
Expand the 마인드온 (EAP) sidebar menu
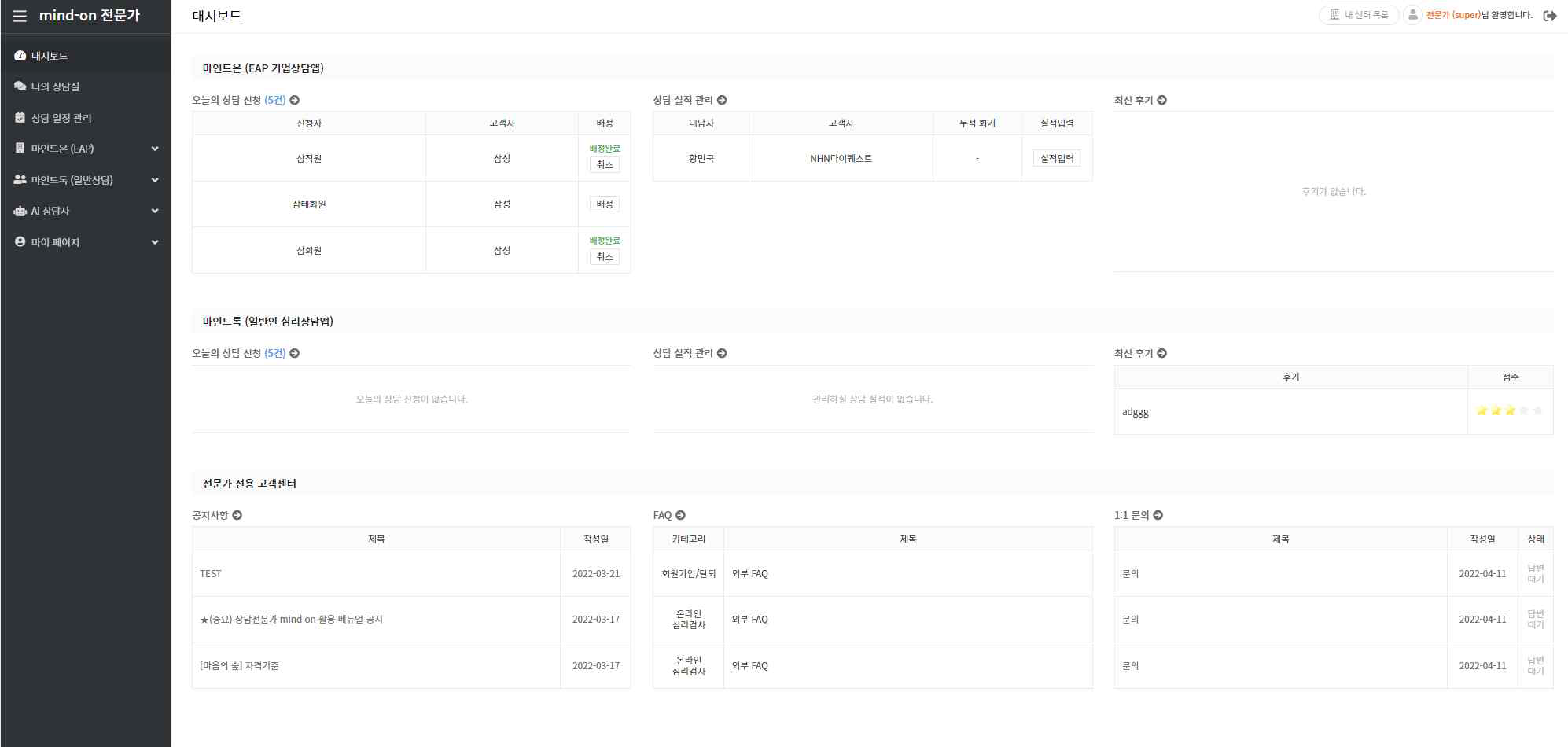click(x=85, y=149)
